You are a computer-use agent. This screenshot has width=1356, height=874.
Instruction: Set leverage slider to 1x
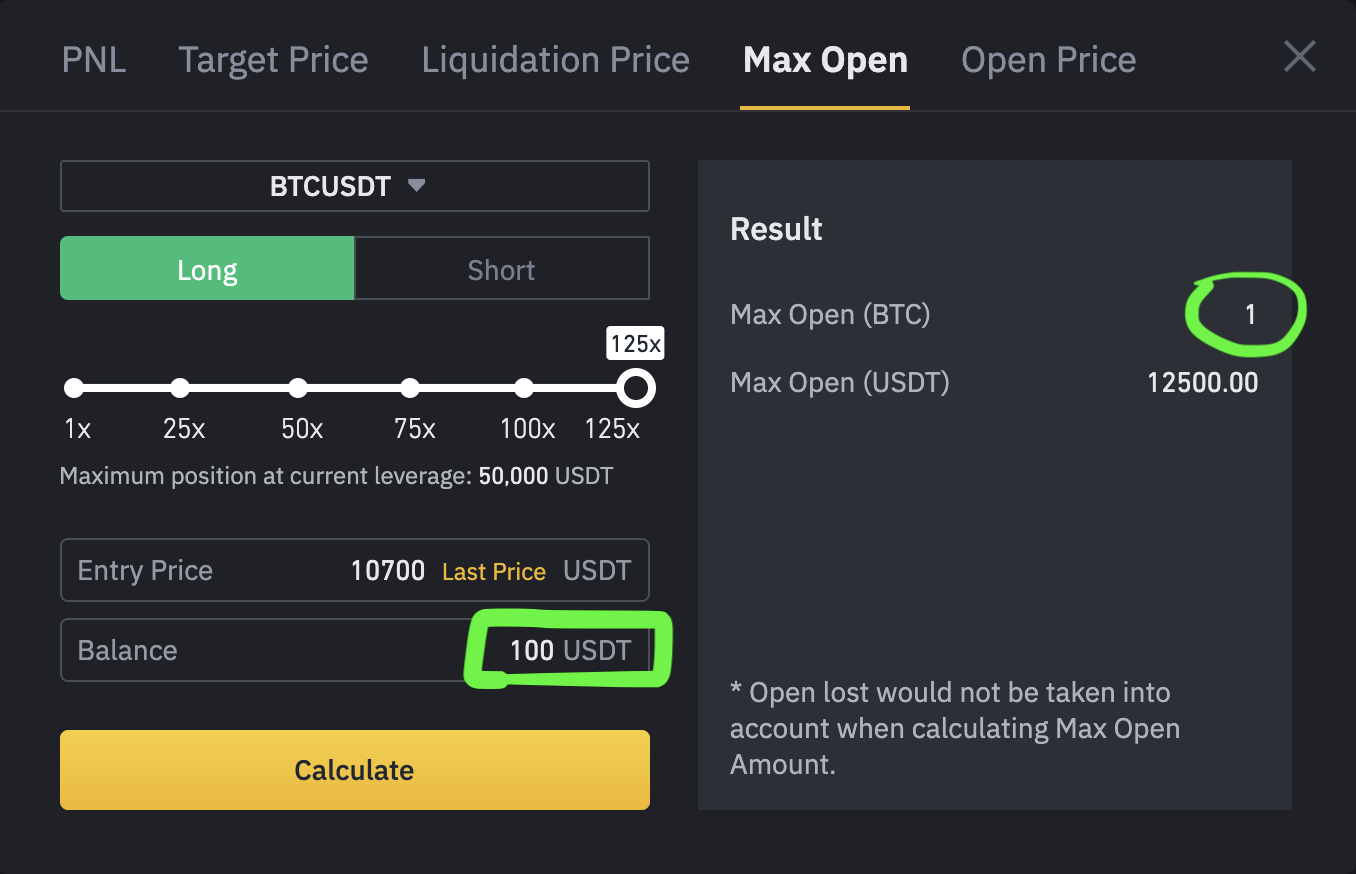coord(74,388)
